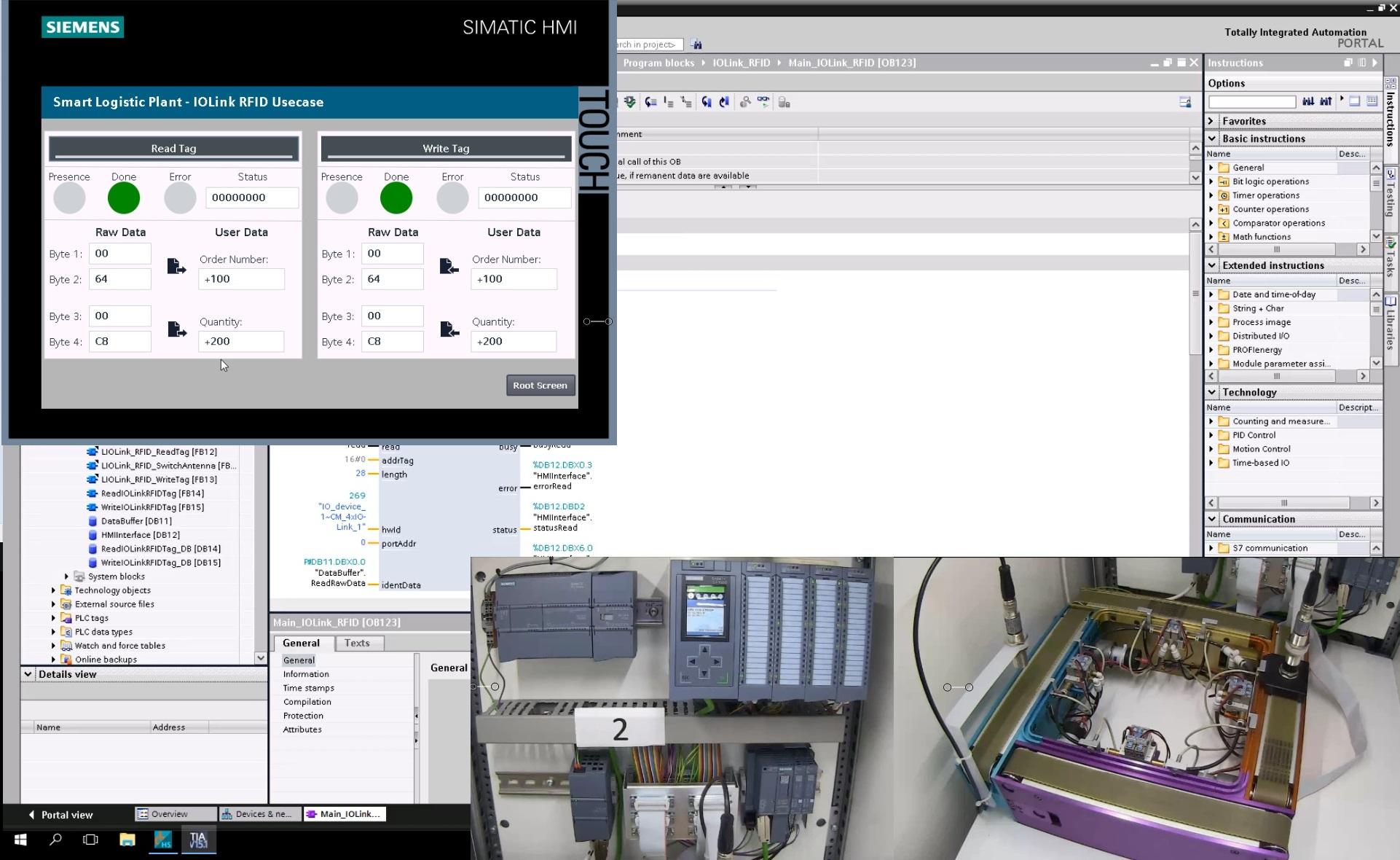Toggle monitoring with the glasses icon
This screenshot has height=860, width=1400.
tap(764, 102)
